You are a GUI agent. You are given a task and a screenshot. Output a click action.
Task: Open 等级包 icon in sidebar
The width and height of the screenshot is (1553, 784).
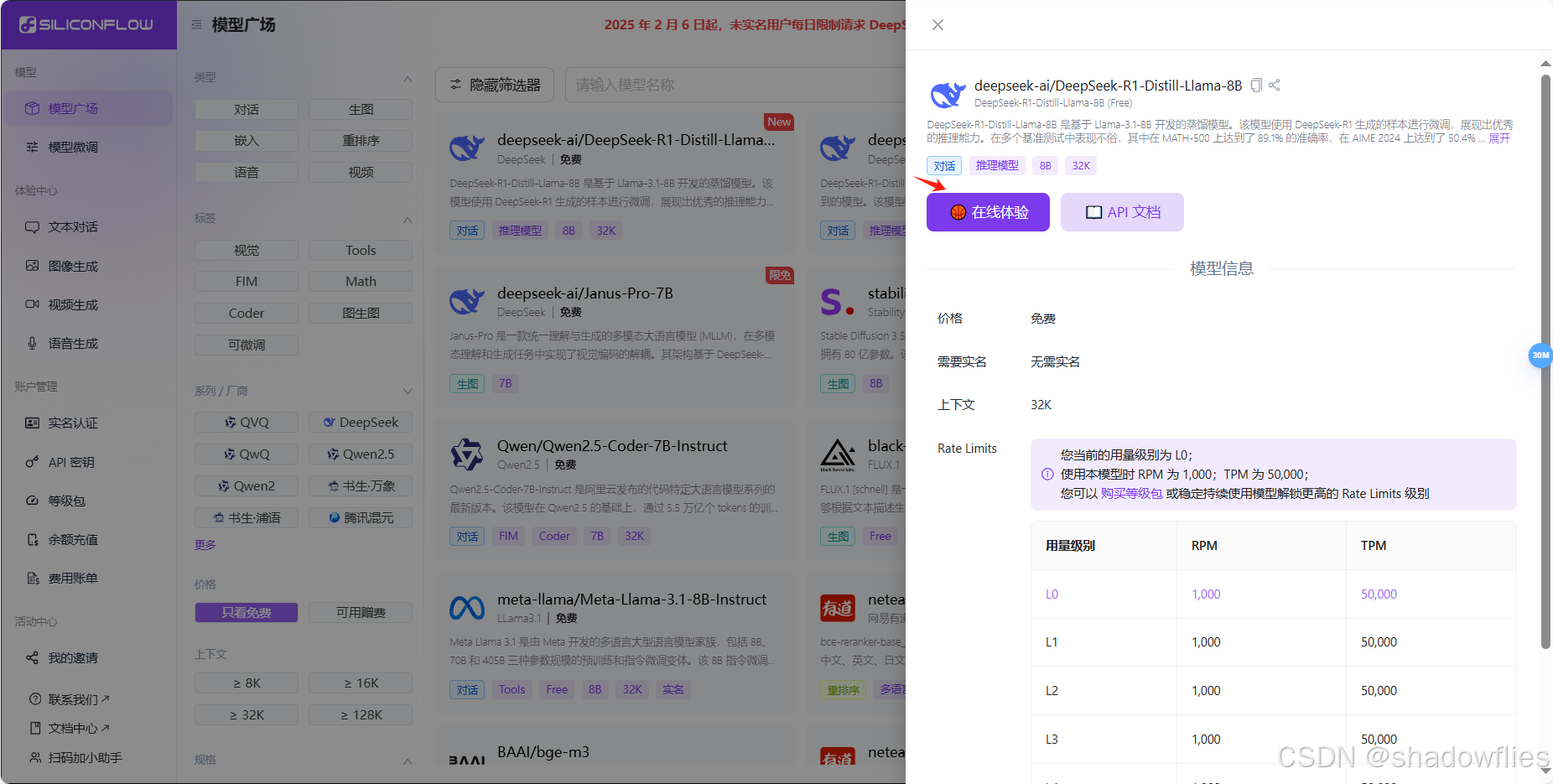pos(32,501)
